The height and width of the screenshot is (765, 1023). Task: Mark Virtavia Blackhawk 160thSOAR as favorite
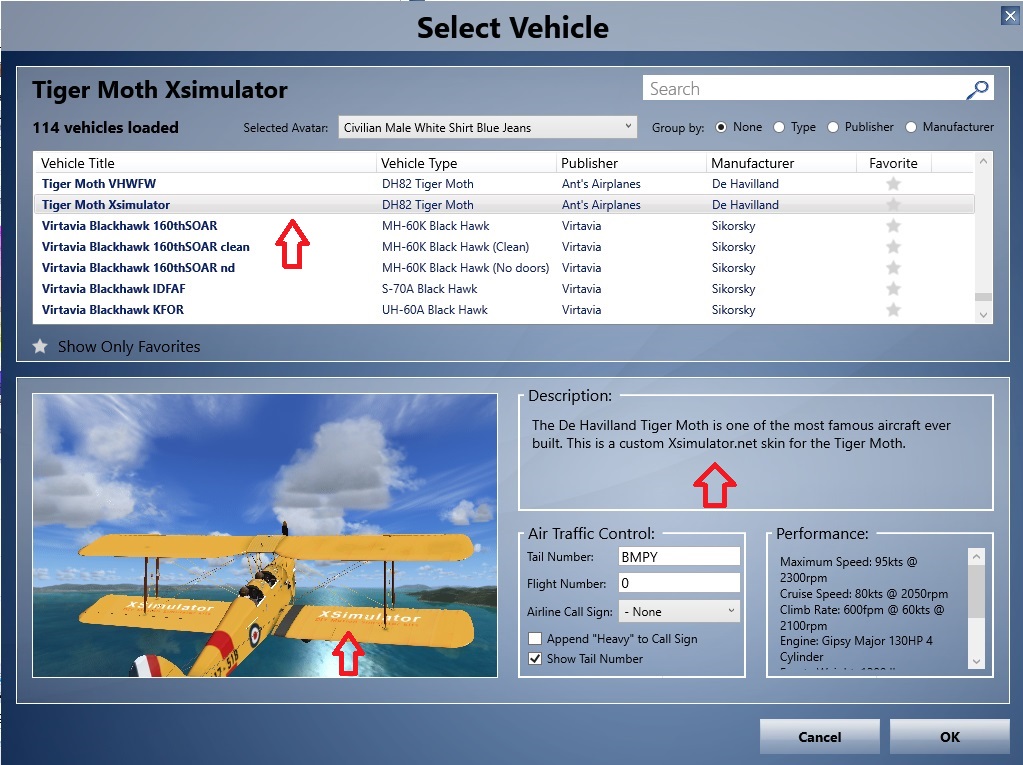(x=893, y=226)
